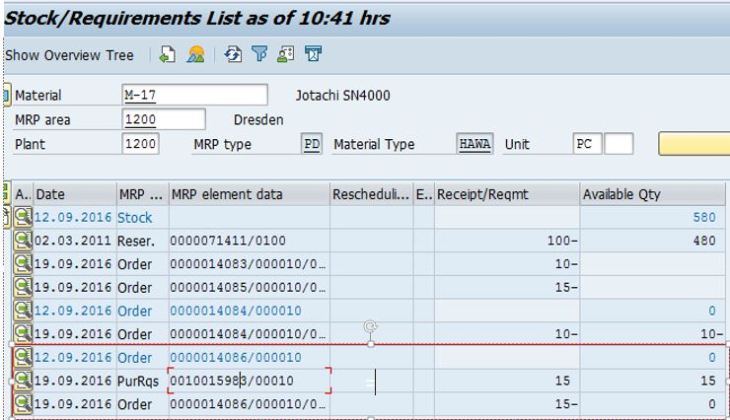Image resolution: width=730 pixels, height=420 pixels.
Task: Click the Unit field showing PC
Action: coord(587,144)
